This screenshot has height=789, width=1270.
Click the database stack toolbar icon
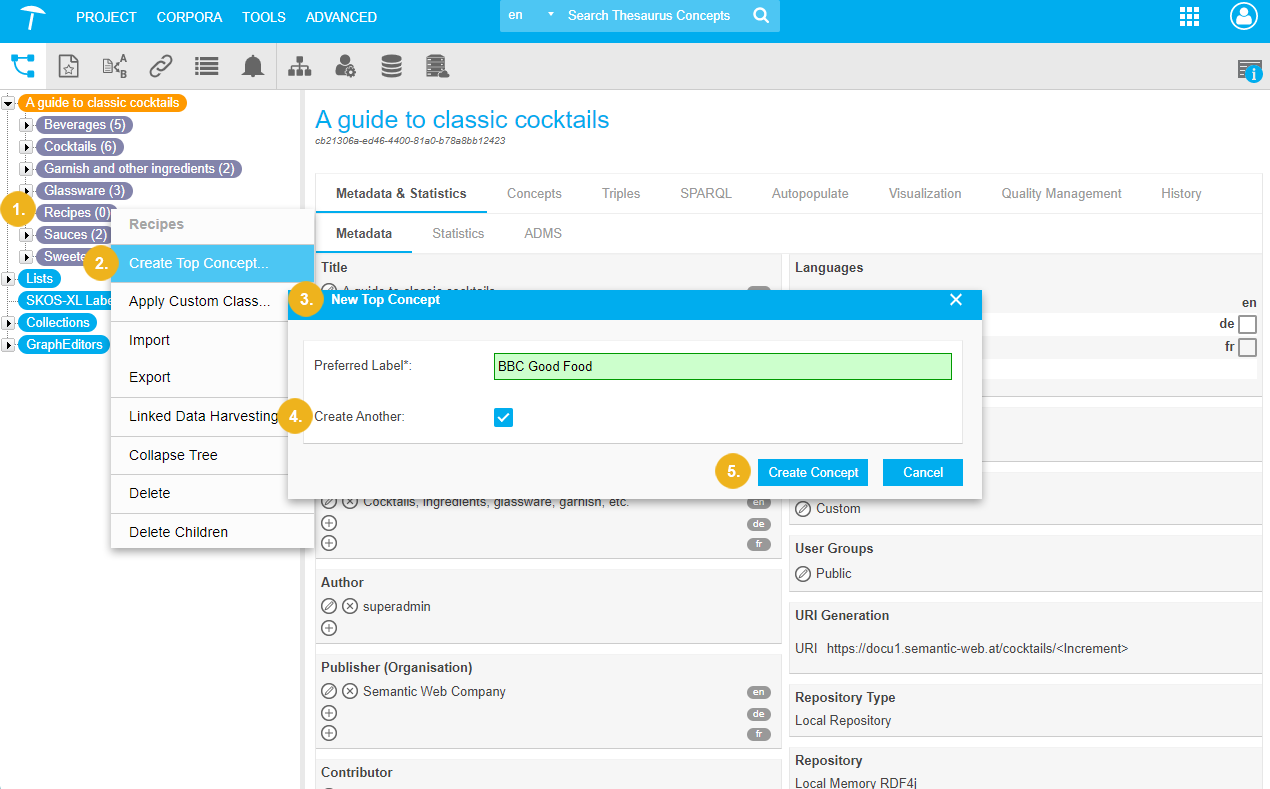click(x=391, y=66)
